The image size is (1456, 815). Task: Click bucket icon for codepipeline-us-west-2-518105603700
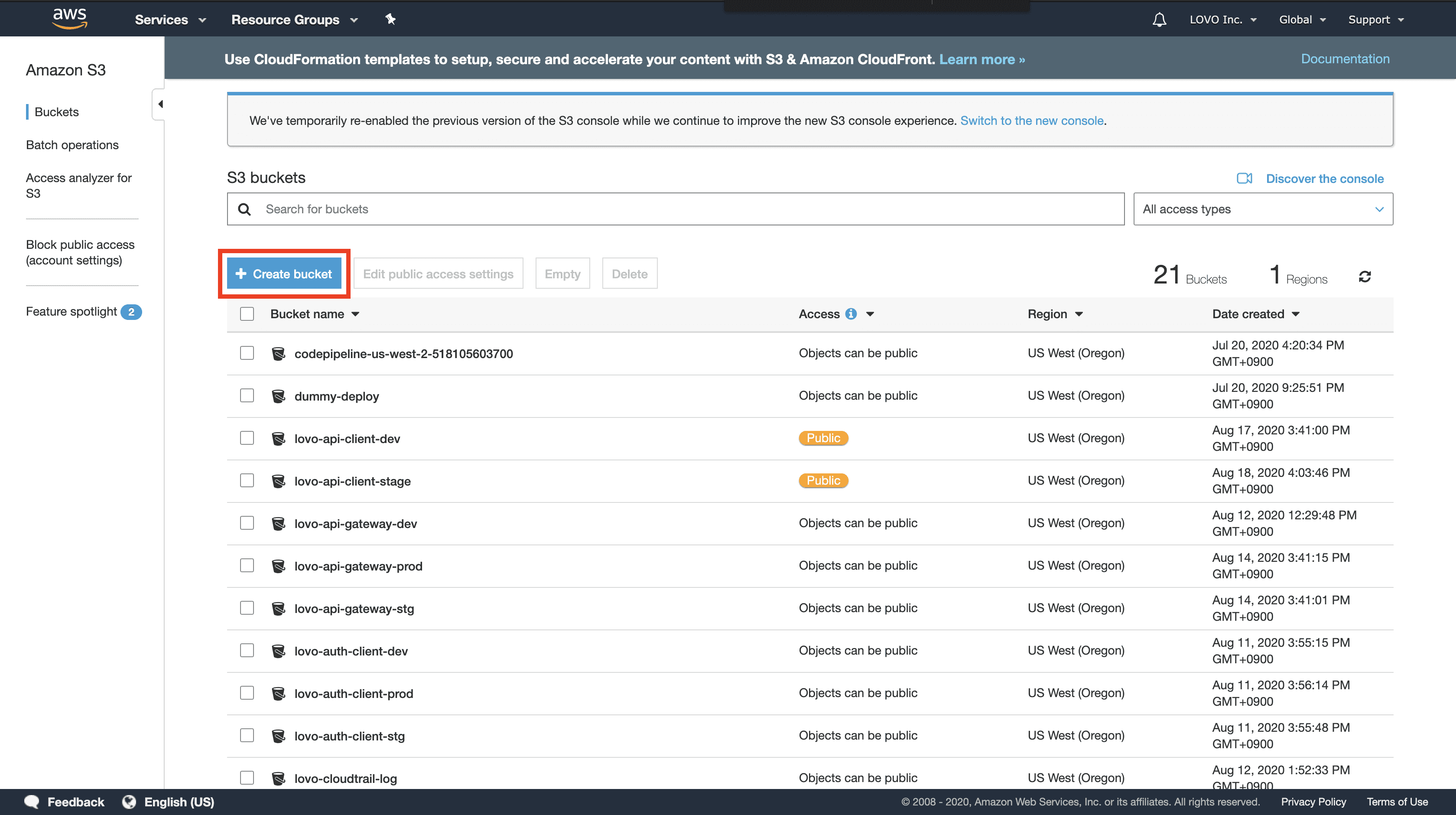tap(278, 353)
